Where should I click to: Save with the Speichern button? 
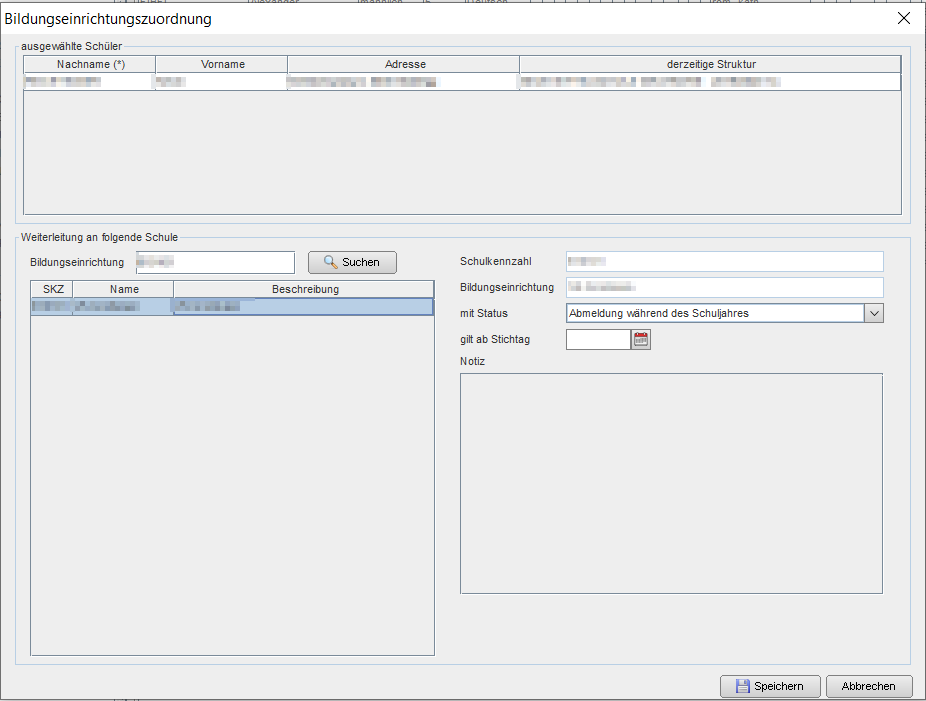pos(769,687)
